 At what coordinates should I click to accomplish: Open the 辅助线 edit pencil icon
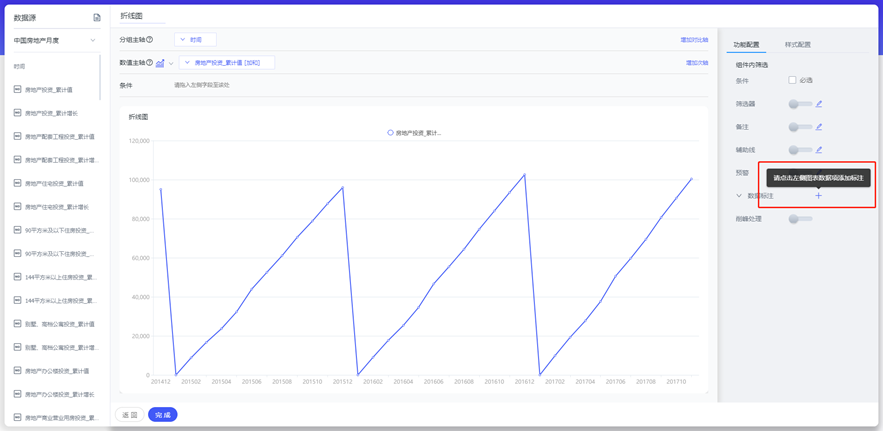coord(819,150)
